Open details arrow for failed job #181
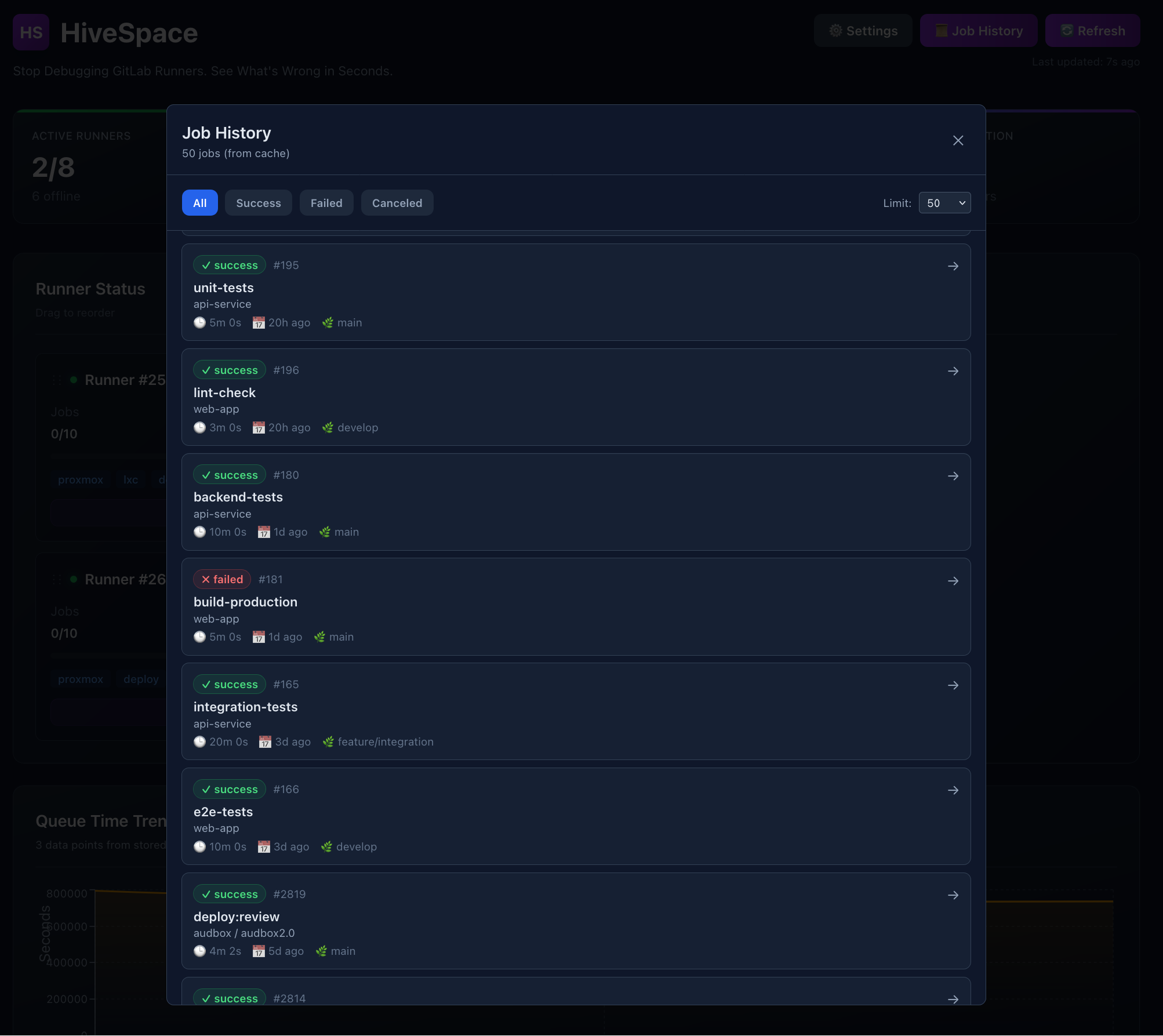1163x1036 pixels. coord(954,580)
